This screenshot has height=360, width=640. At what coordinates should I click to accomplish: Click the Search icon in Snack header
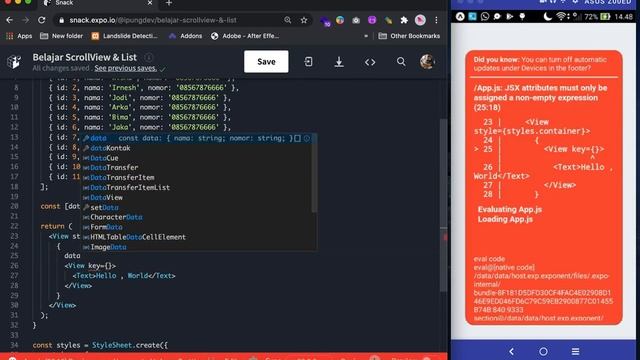tap(401, 62)
